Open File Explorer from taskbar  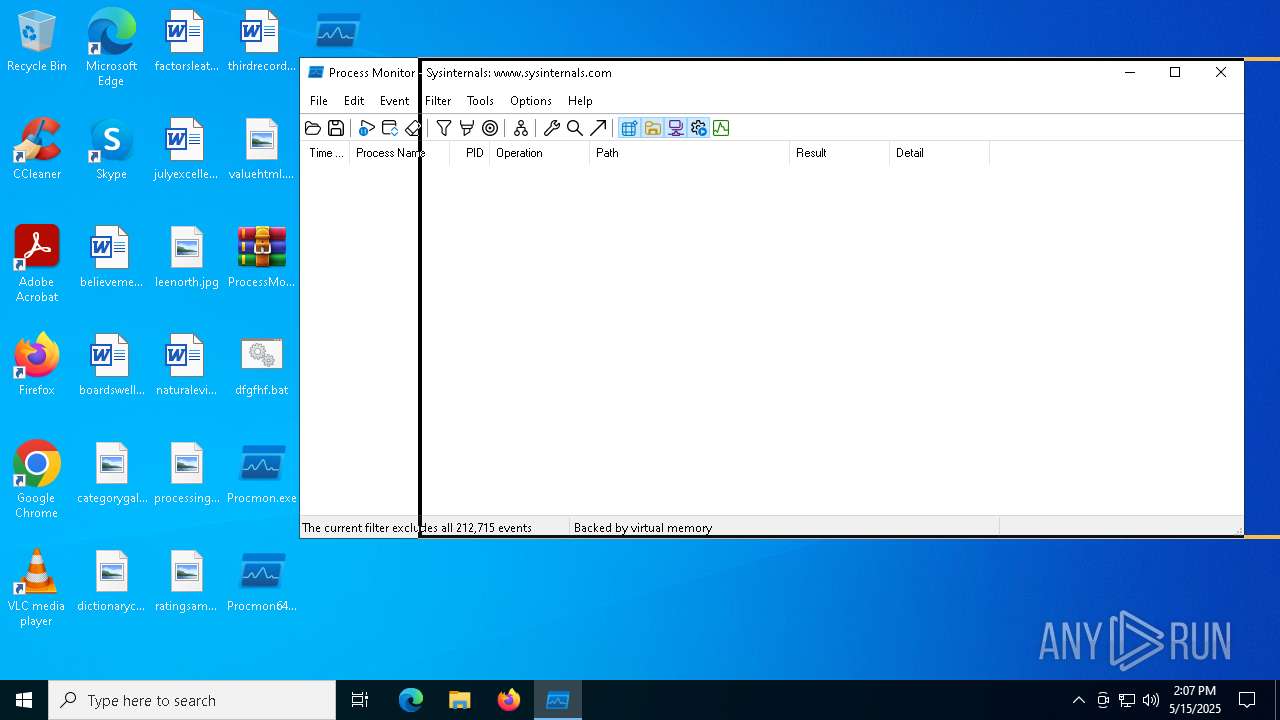459,700
